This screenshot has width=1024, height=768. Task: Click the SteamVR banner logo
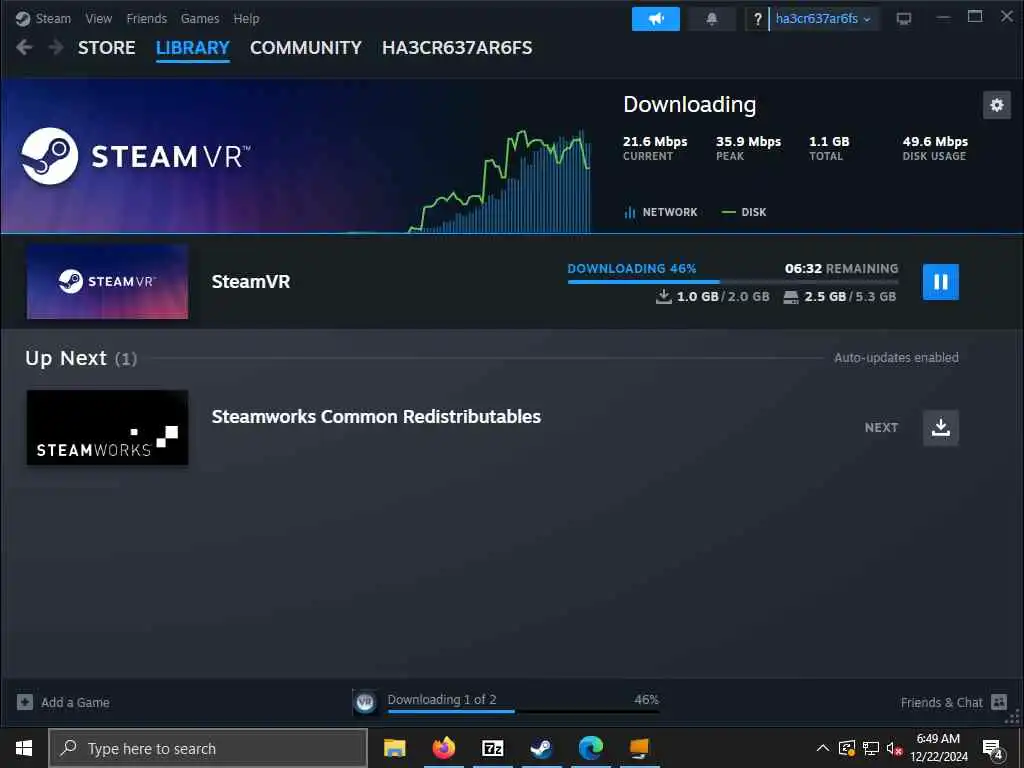135,156
